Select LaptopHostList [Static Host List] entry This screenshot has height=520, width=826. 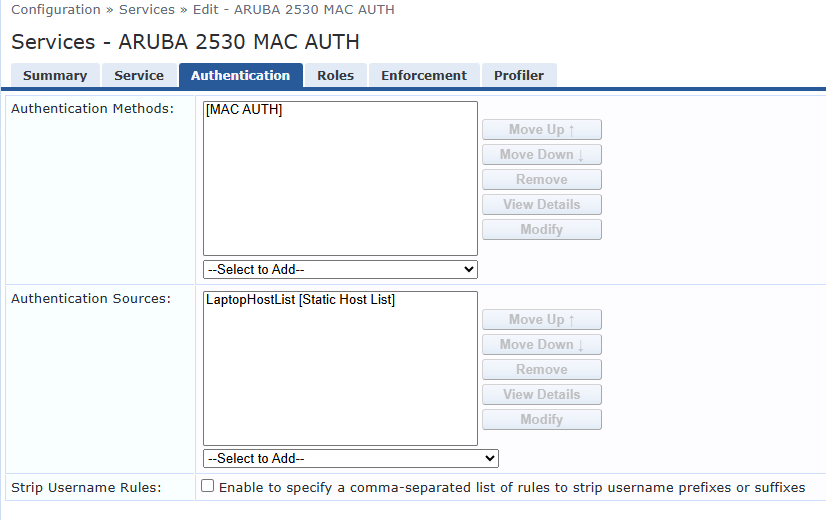coord(300,300)
